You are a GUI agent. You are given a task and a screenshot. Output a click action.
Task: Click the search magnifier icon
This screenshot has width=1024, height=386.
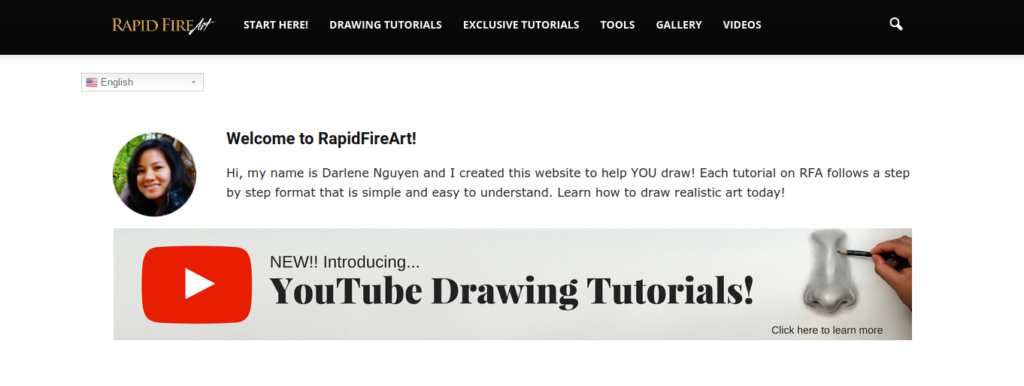(x=896, y=25)
